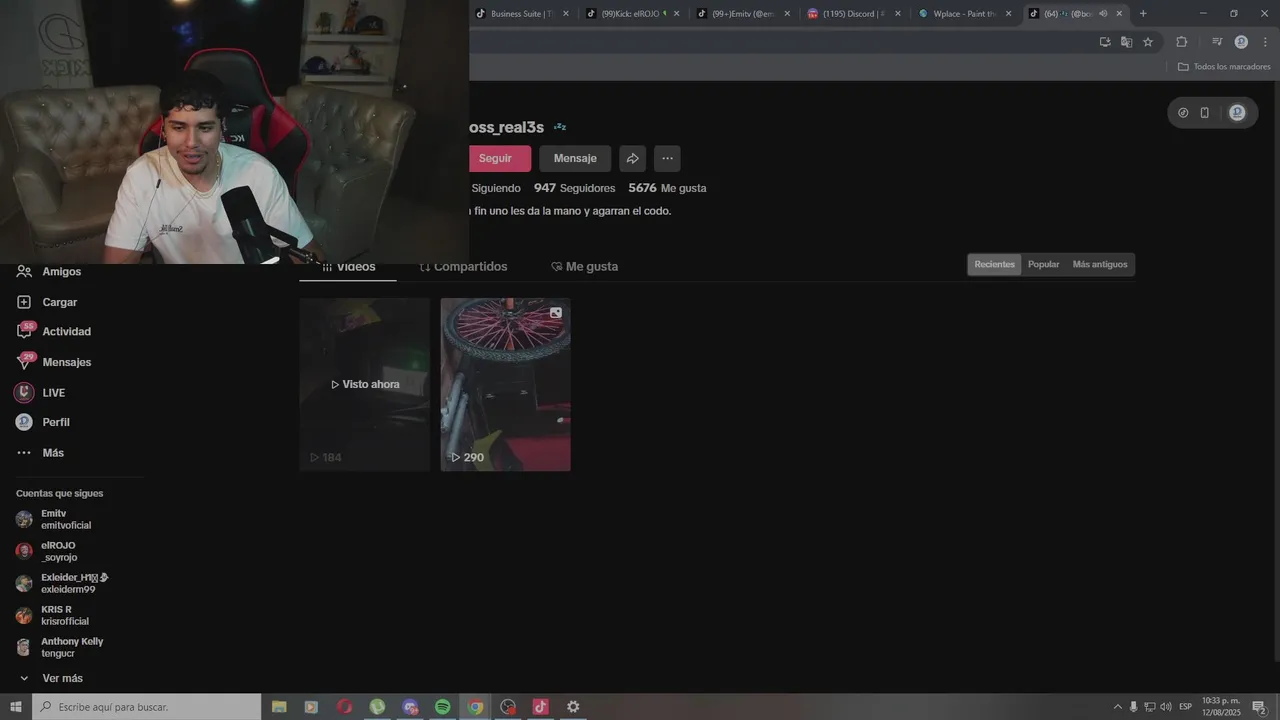
Task: Open Chrome media control icon
Action: click(1217, 42)
